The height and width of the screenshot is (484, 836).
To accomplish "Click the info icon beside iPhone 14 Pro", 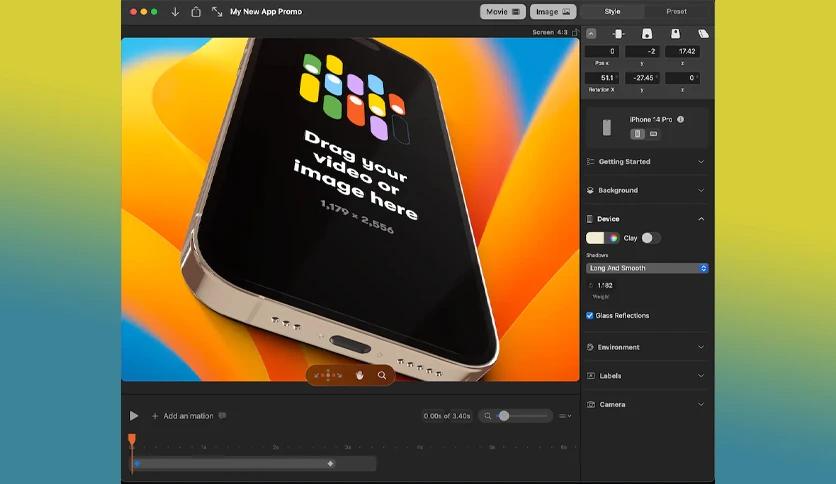I will [x=680, y=119].
